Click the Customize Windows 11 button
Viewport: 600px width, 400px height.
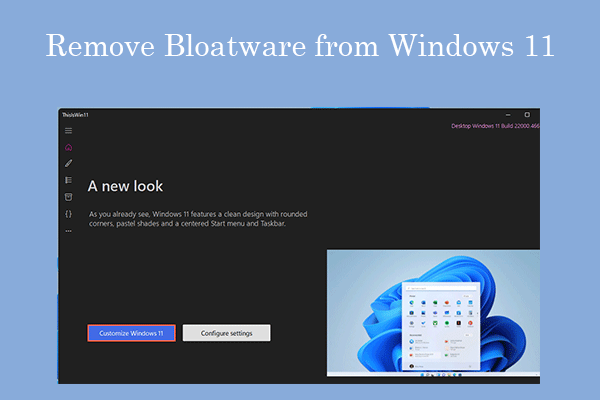pos(131,333)
